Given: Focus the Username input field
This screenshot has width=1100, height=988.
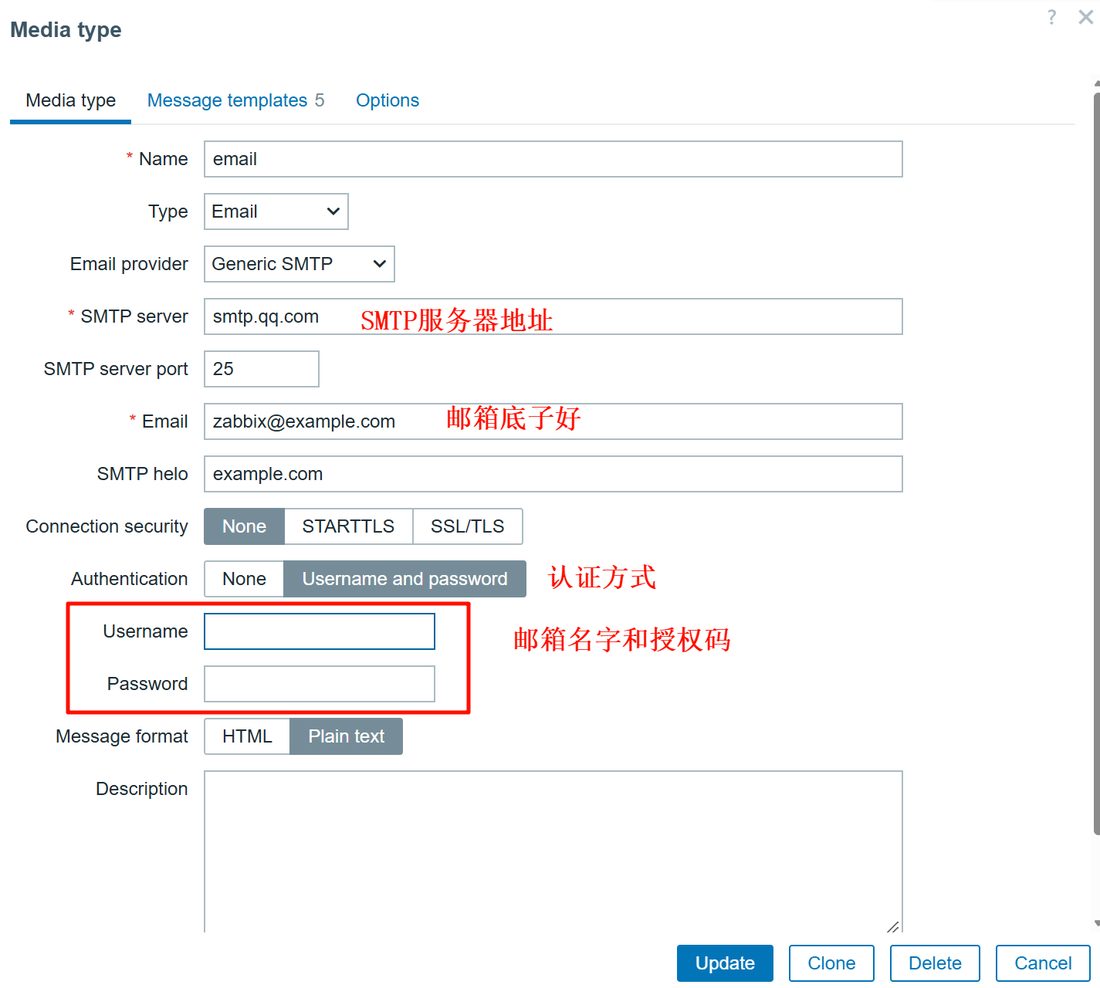Looking at the screenshot, I should [319, 632].
